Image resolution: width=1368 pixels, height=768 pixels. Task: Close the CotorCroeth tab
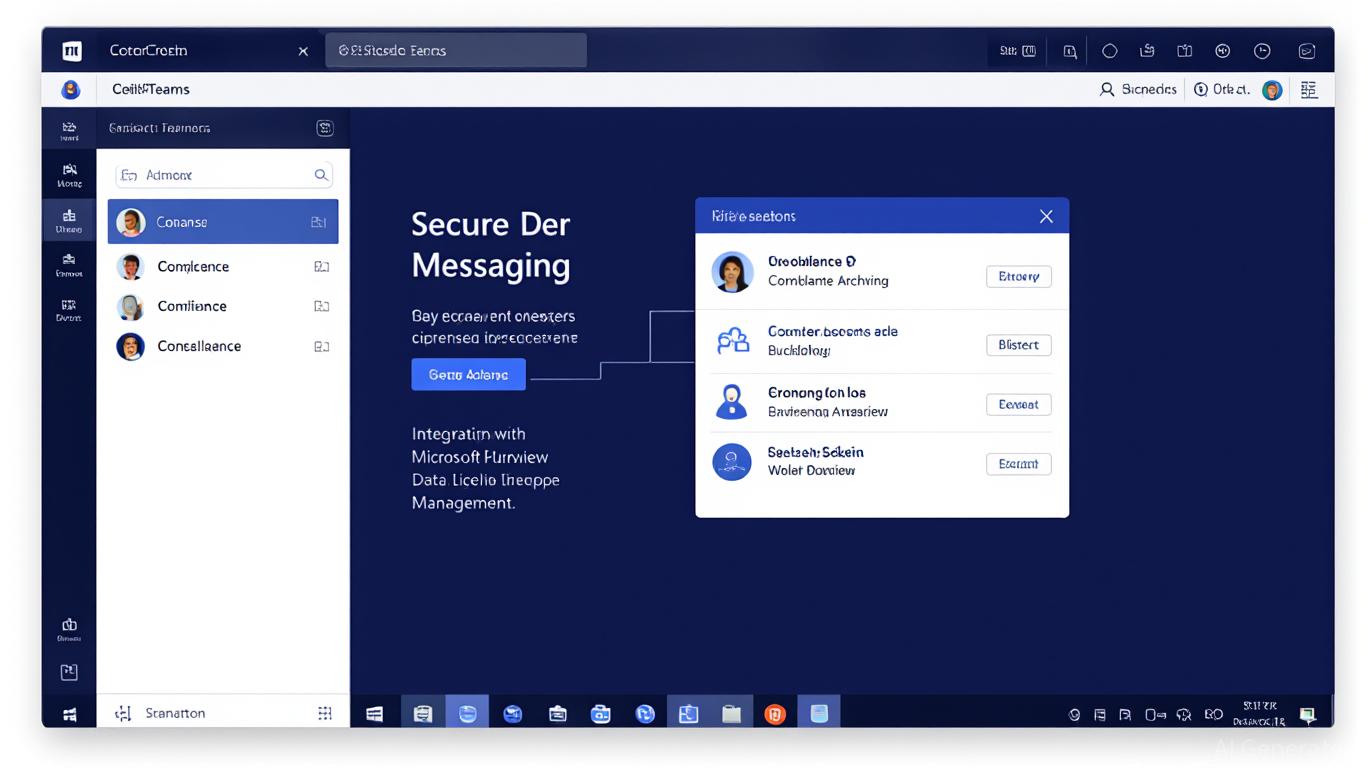303,51
